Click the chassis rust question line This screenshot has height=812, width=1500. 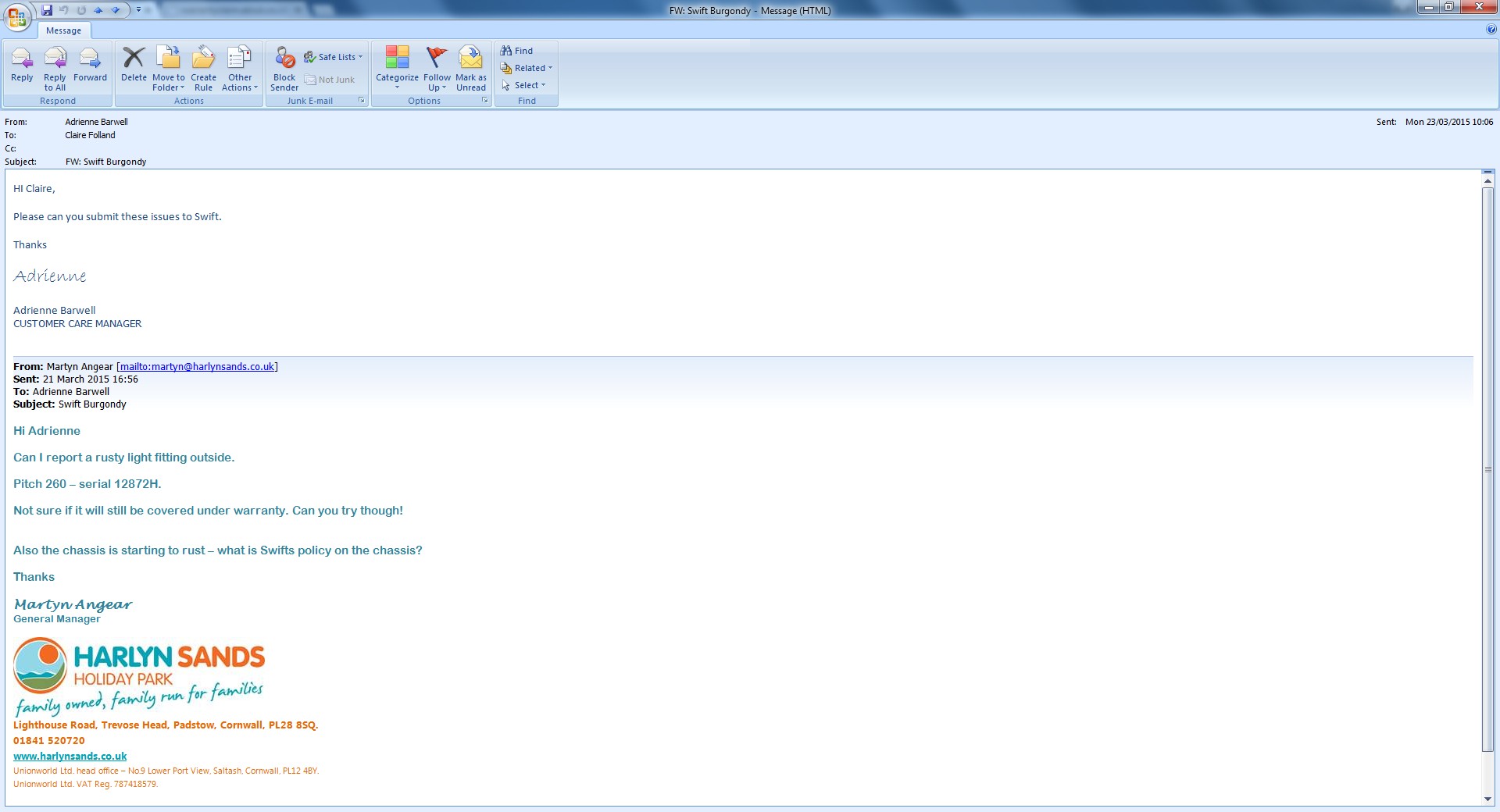(x=217, y=550)
